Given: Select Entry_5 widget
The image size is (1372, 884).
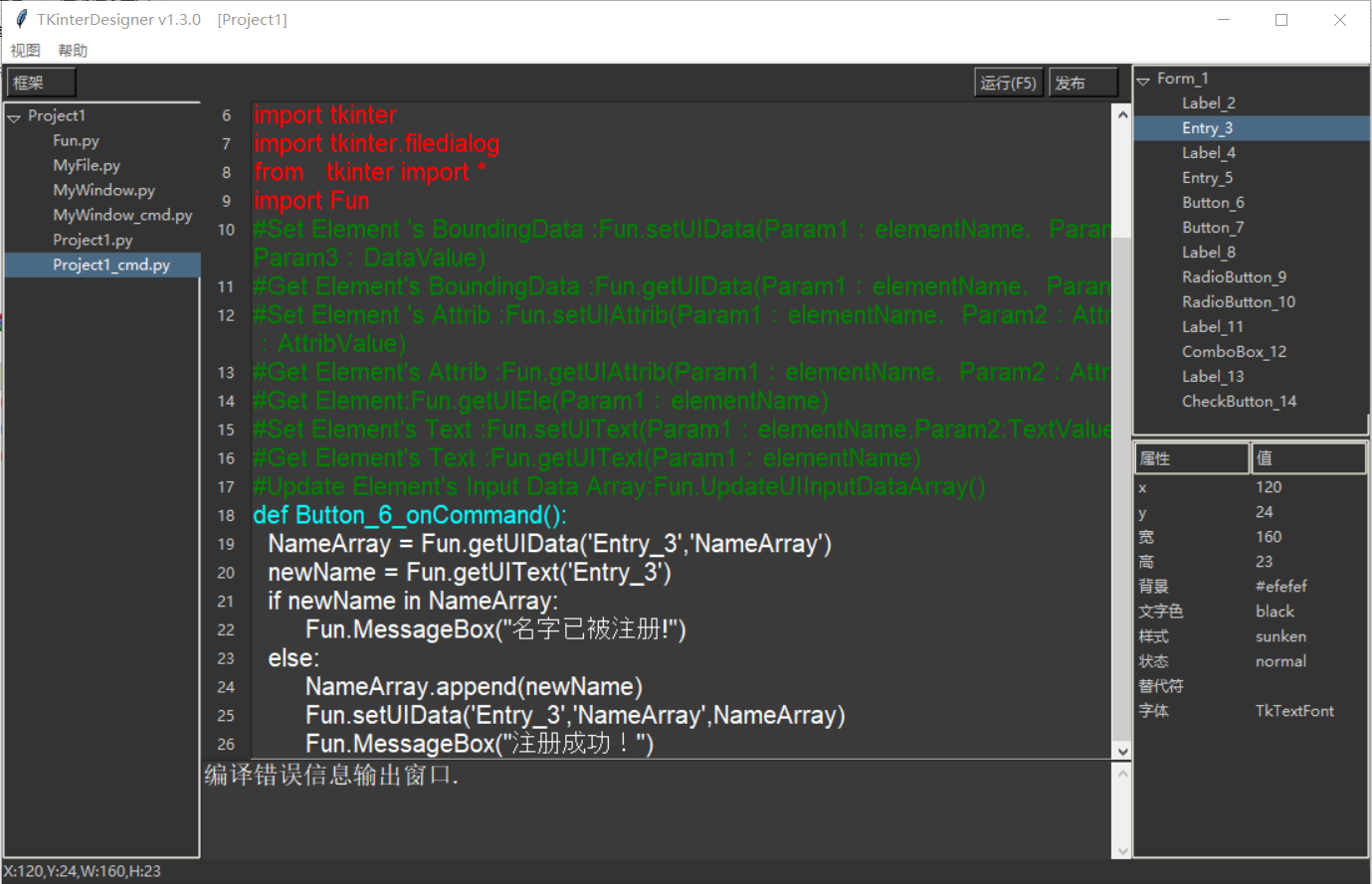Looking at the screenshot, I should [1207, 178].
